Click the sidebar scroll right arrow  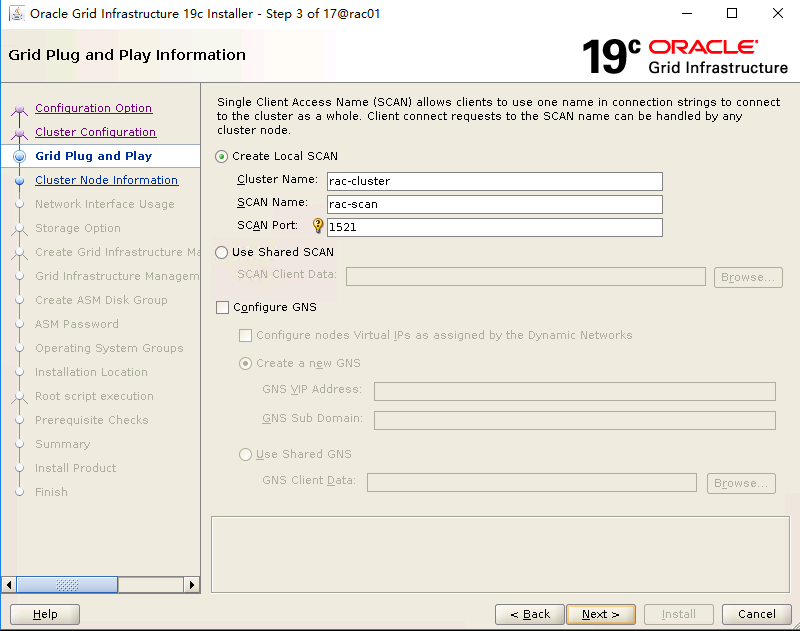coord(192,585)
